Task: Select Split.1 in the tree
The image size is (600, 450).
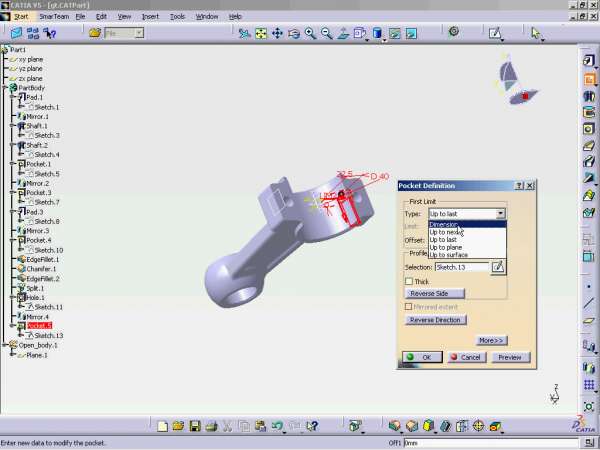Action: [35, 288]
